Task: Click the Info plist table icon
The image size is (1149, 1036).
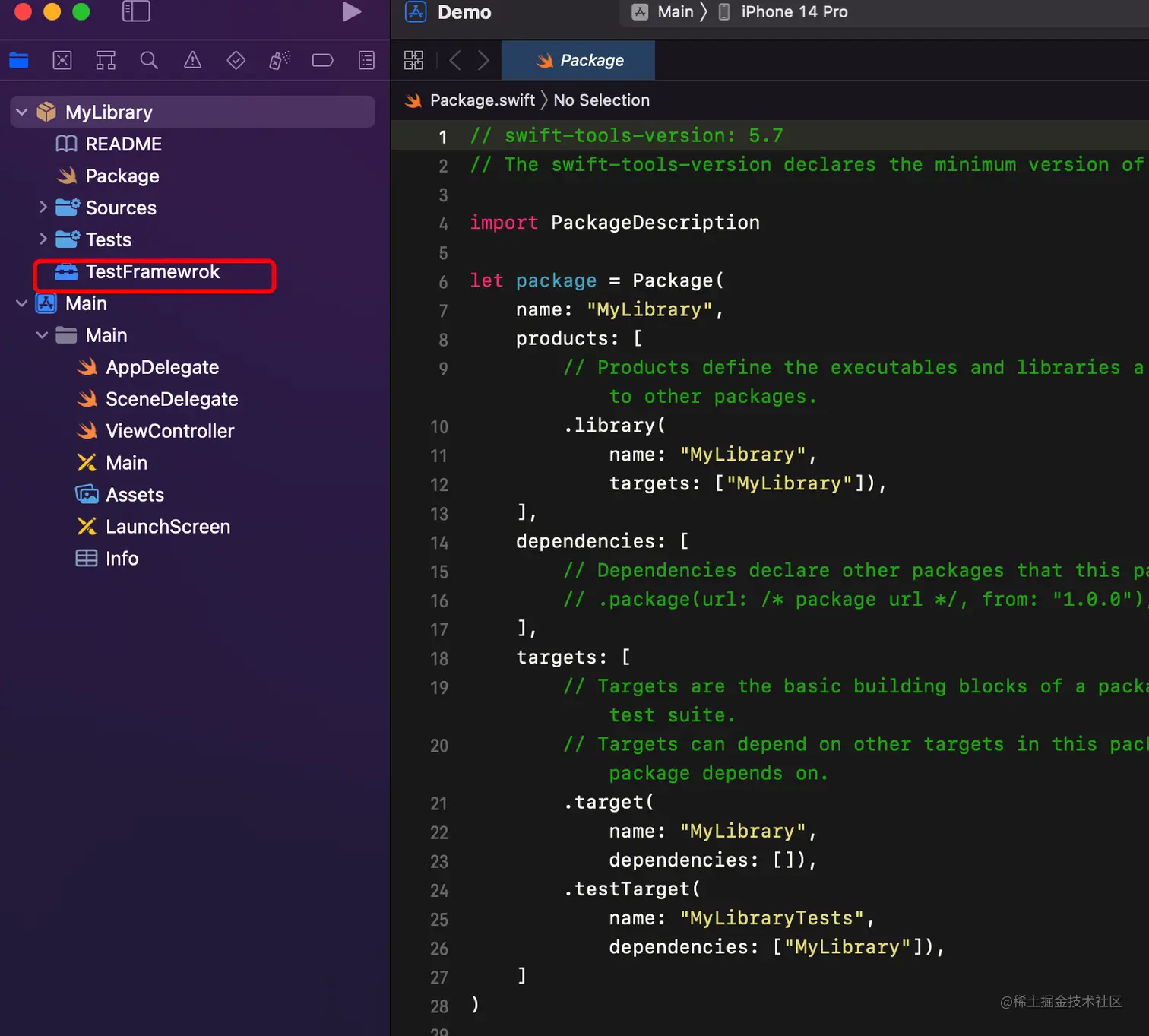Action: click(87, 559)
